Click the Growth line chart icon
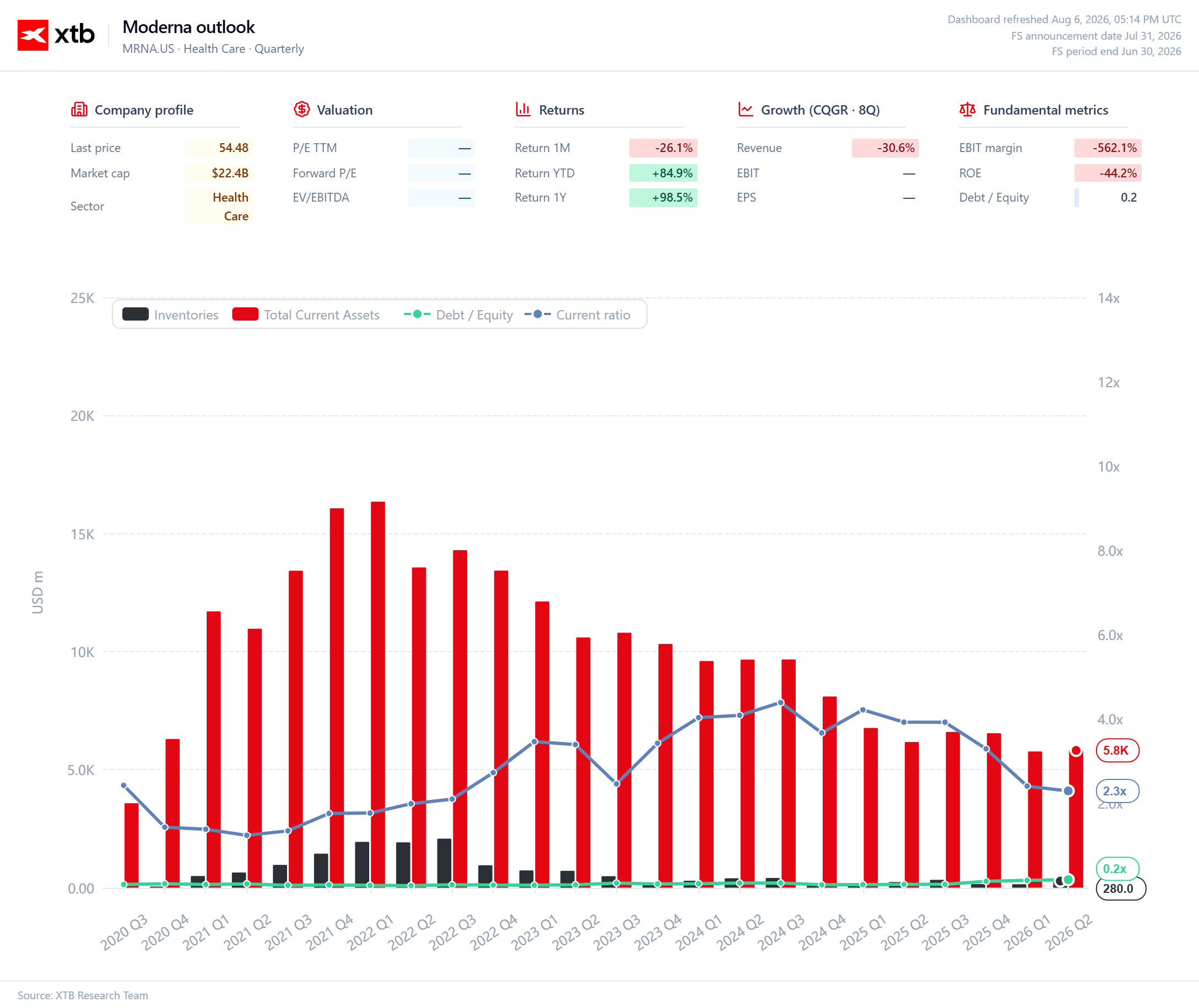The image size is (1199, 1008). pyautogui.click(x=745, y=109)
